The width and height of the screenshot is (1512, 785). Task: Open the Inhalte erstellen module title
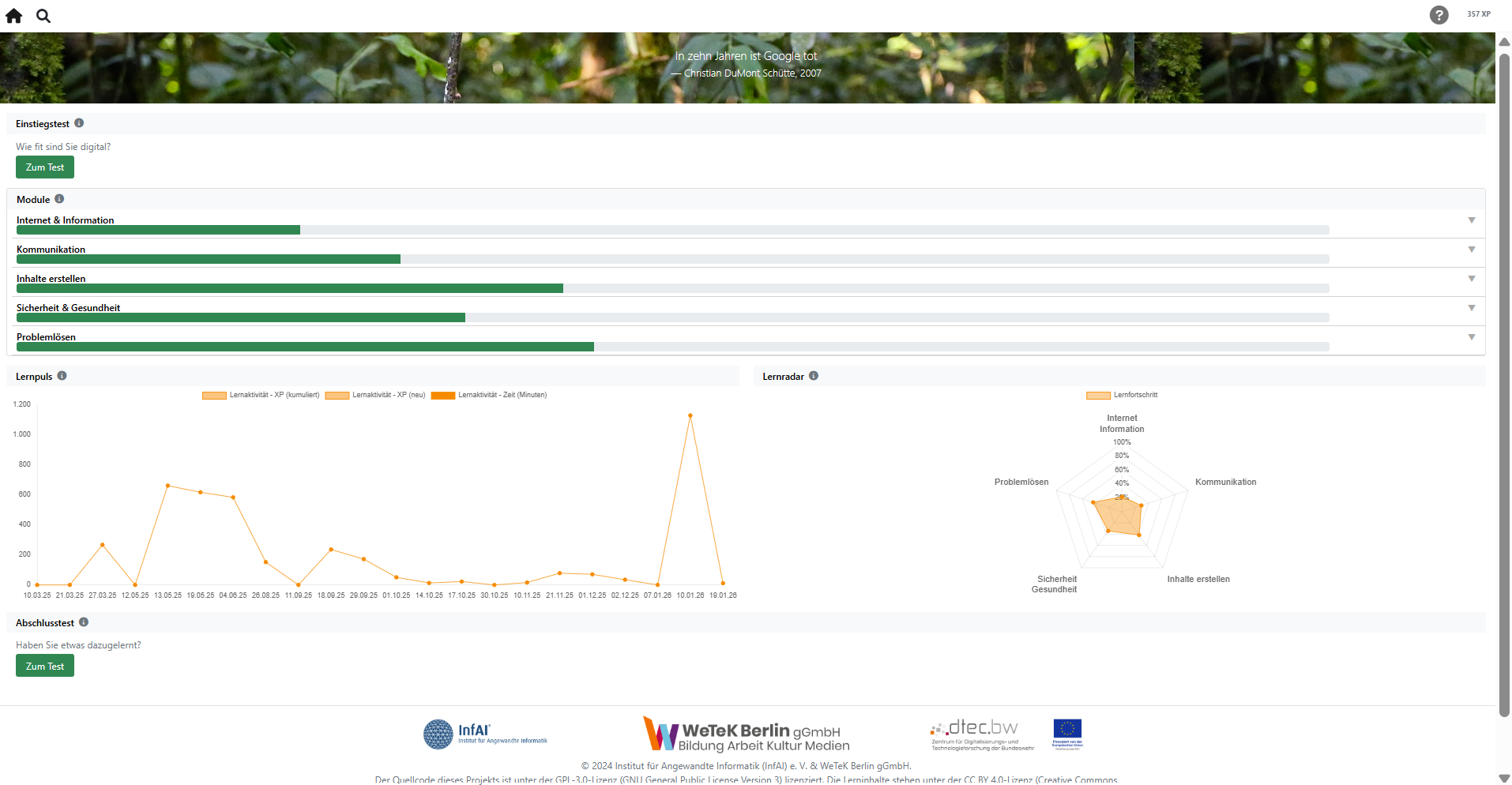tap(51, 279)
